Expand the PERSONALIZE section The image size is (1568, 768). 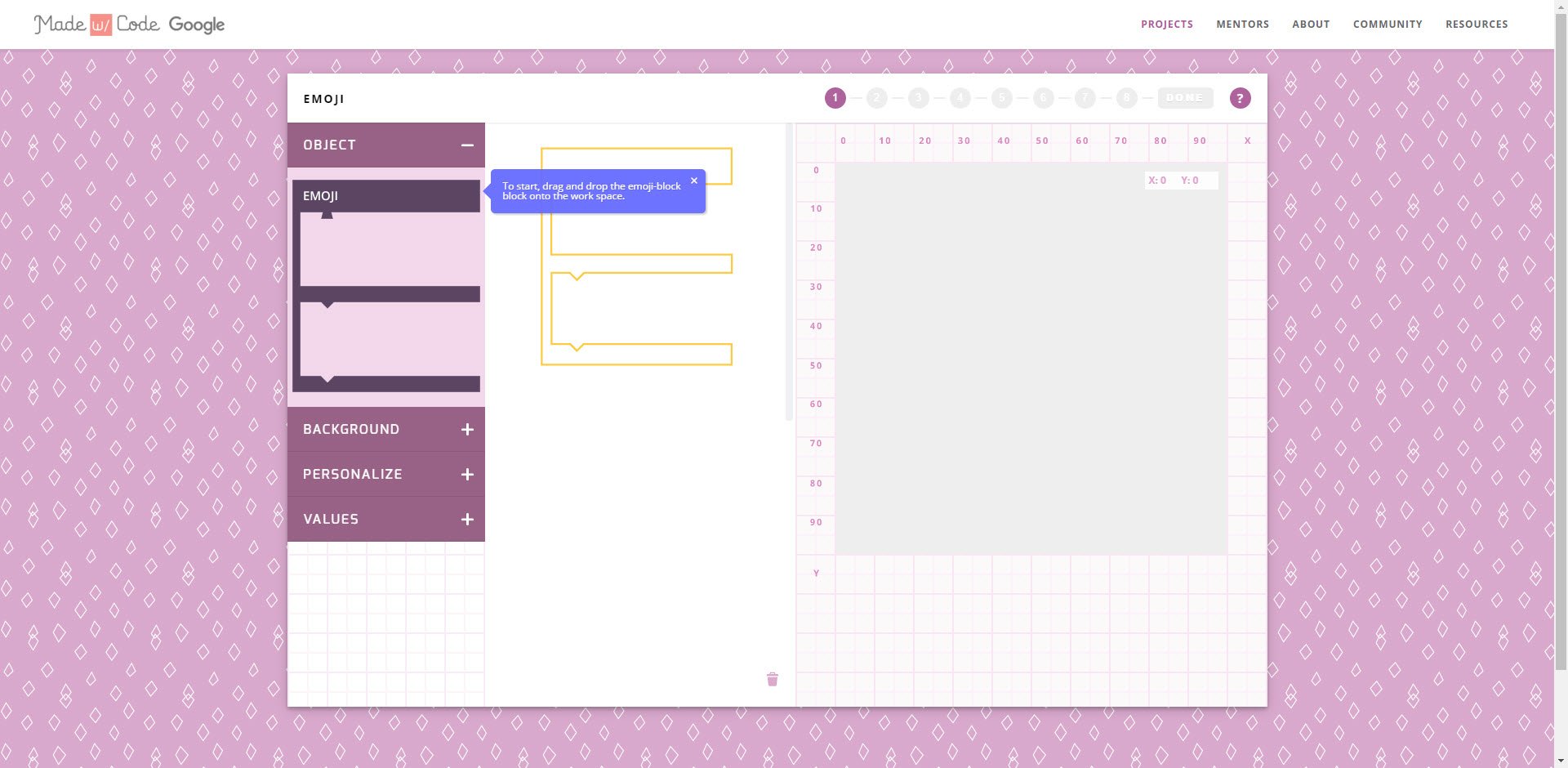tap(386, 474)
